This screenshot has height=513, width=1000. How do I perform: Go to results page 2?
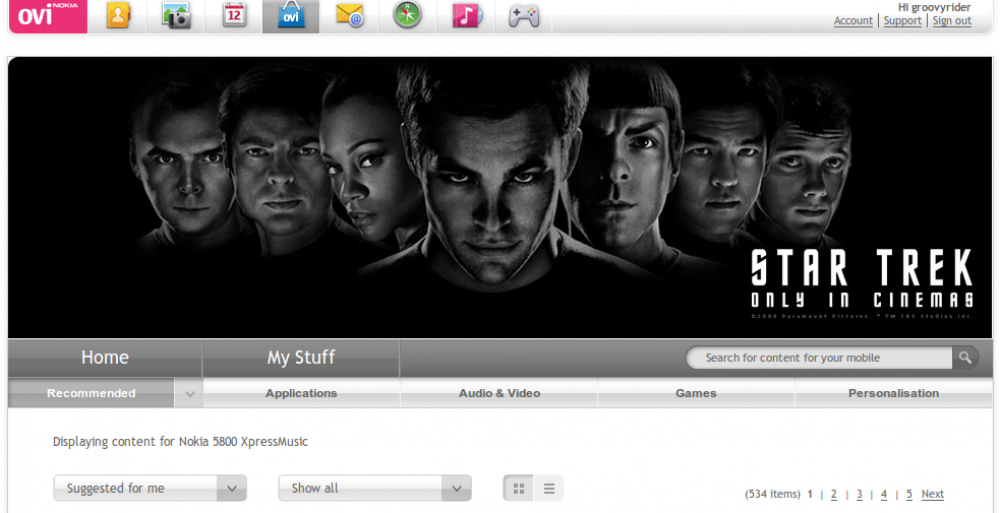(834, 494)
